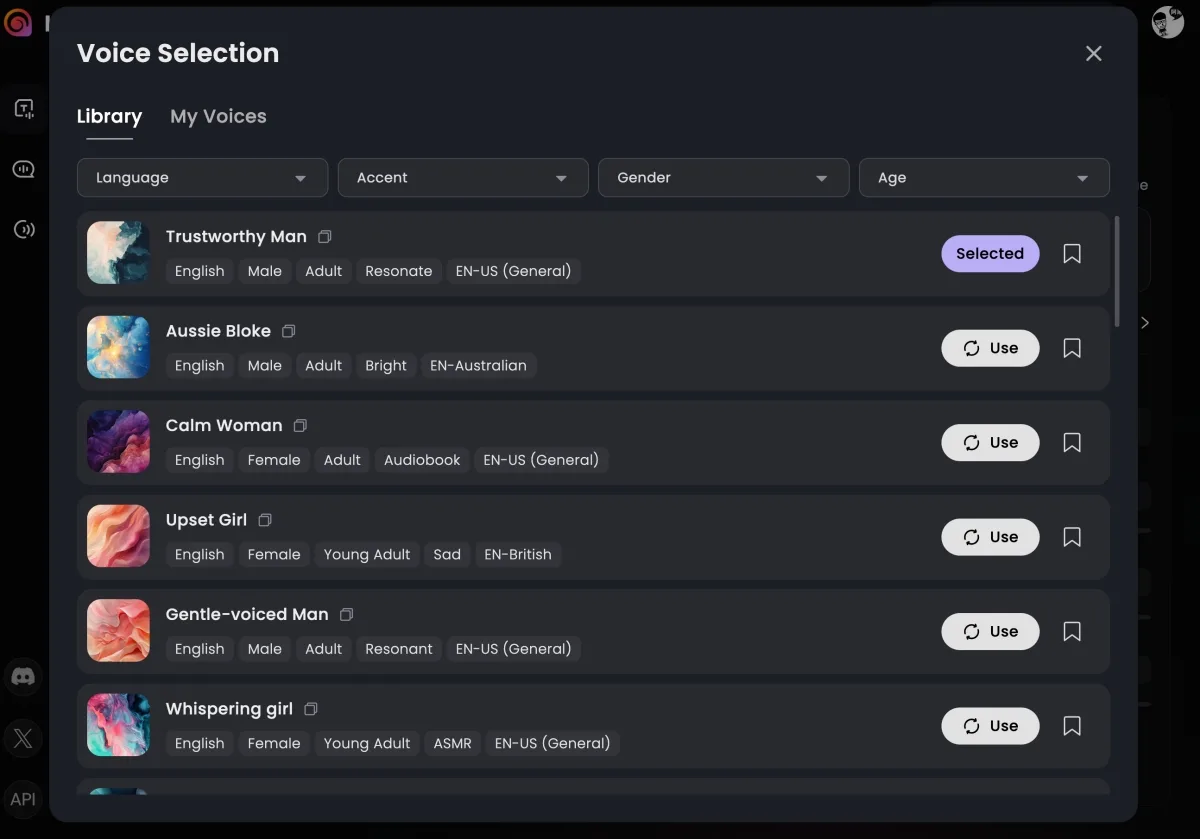Switch to the My Voices tab

pyautogui.click(x=218, y=116)
